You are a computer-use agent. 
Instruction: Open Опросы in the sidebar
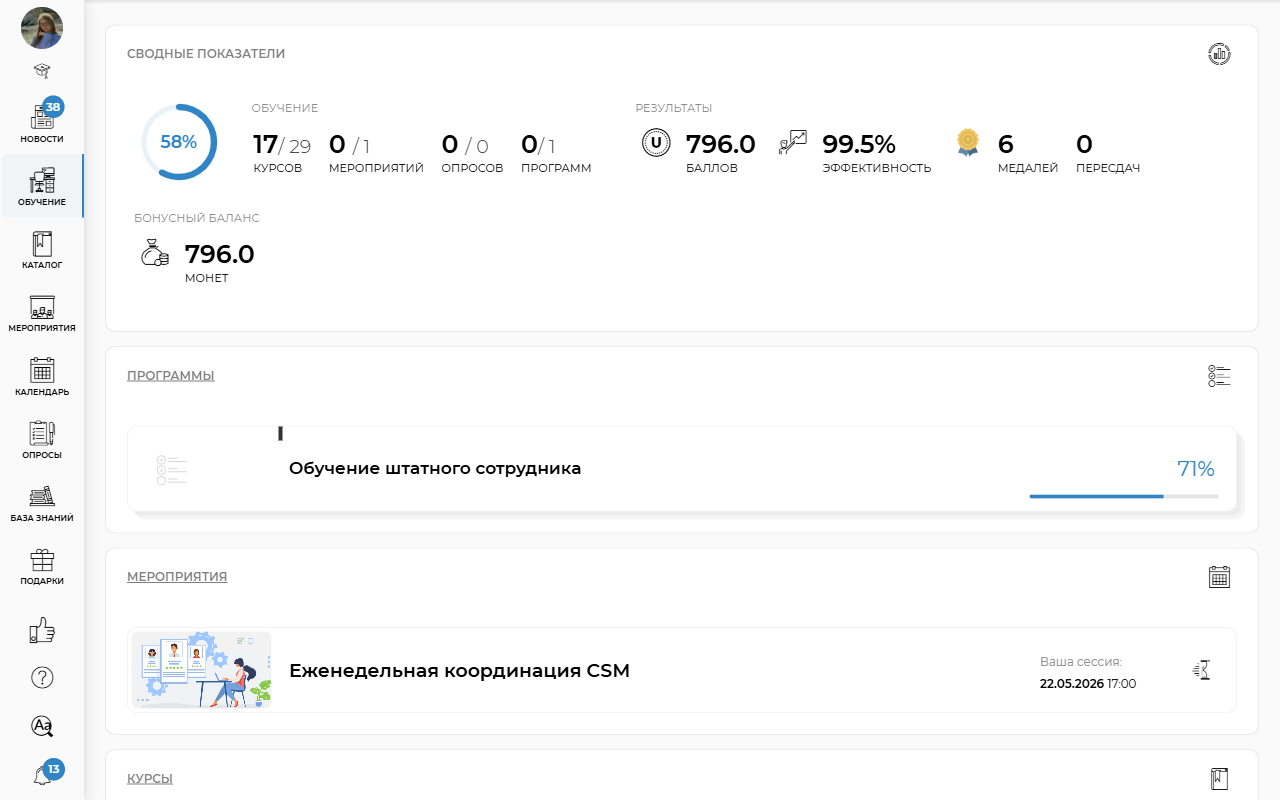coord(42,440)
